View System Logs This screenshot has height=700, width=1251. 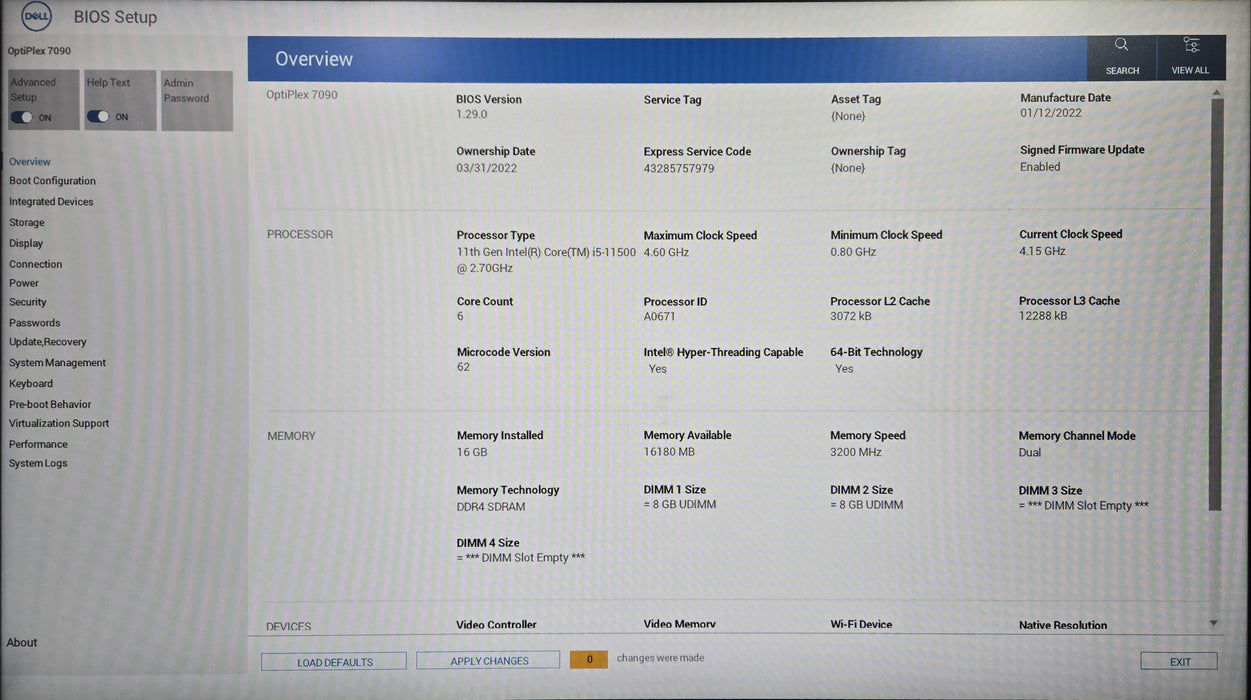(39, 463)
